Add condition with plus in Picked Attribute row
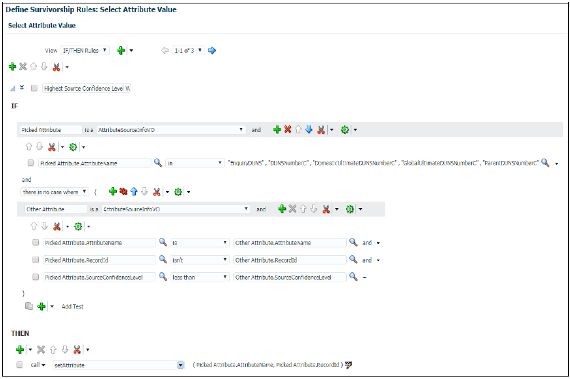This screenshot has height=379, width=570. pos(277,129)
